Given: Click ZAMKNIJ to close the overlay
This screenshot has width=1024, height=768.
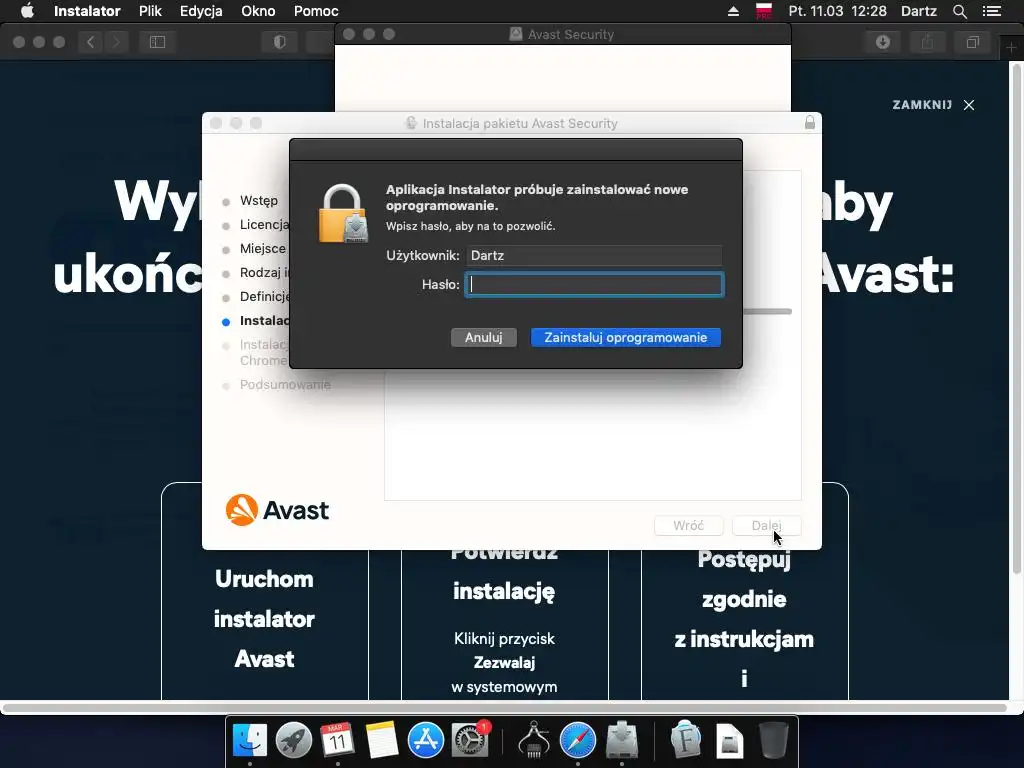Looking at the screenshot, I should coord(933,105).
